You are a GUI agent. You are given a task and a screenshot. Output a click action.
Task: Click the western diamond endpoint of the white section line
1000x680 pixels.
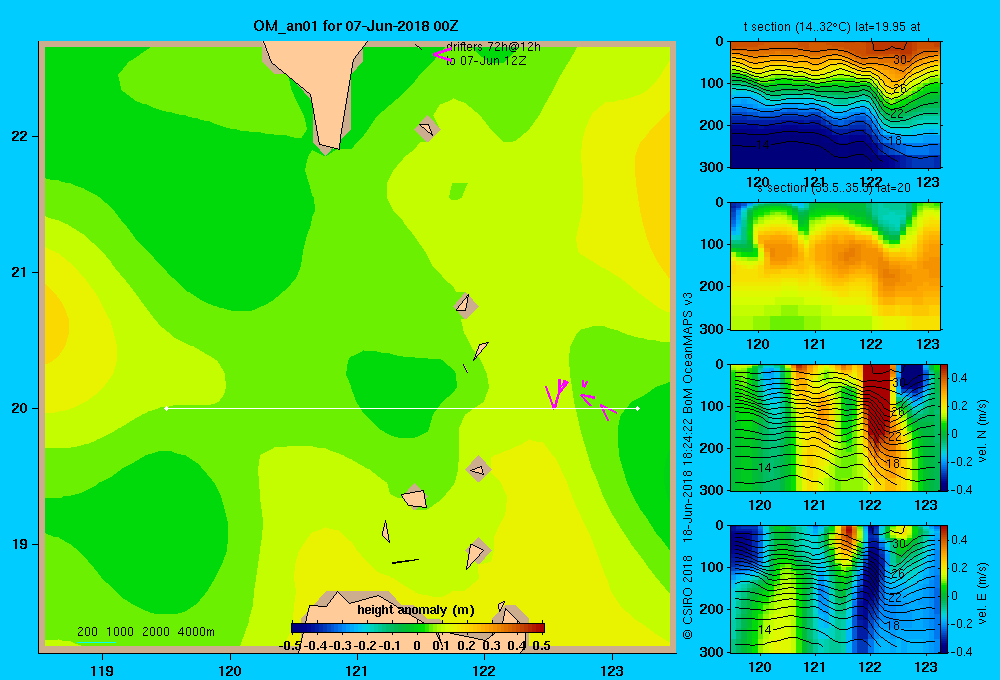(x=166, y=408)
